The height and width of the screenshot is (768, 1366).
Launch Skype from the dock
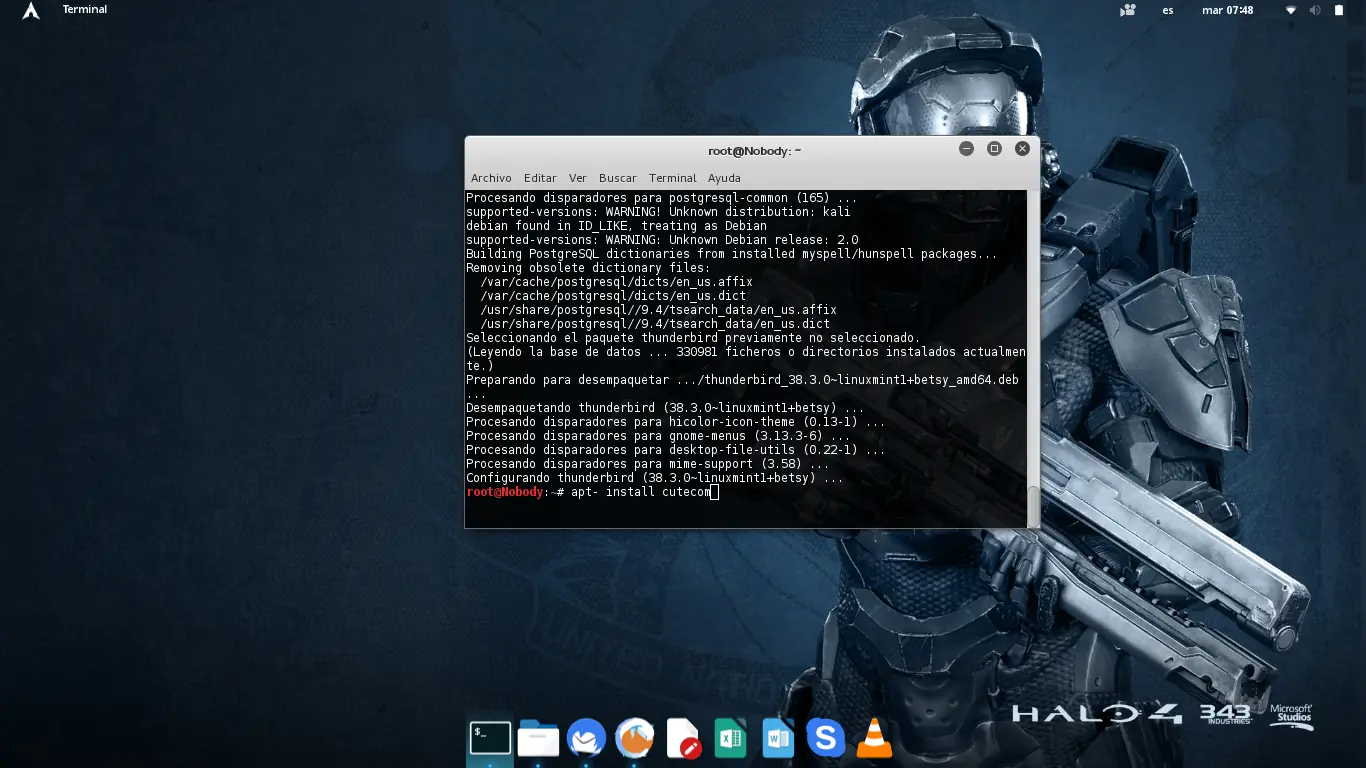click(825, 739)
